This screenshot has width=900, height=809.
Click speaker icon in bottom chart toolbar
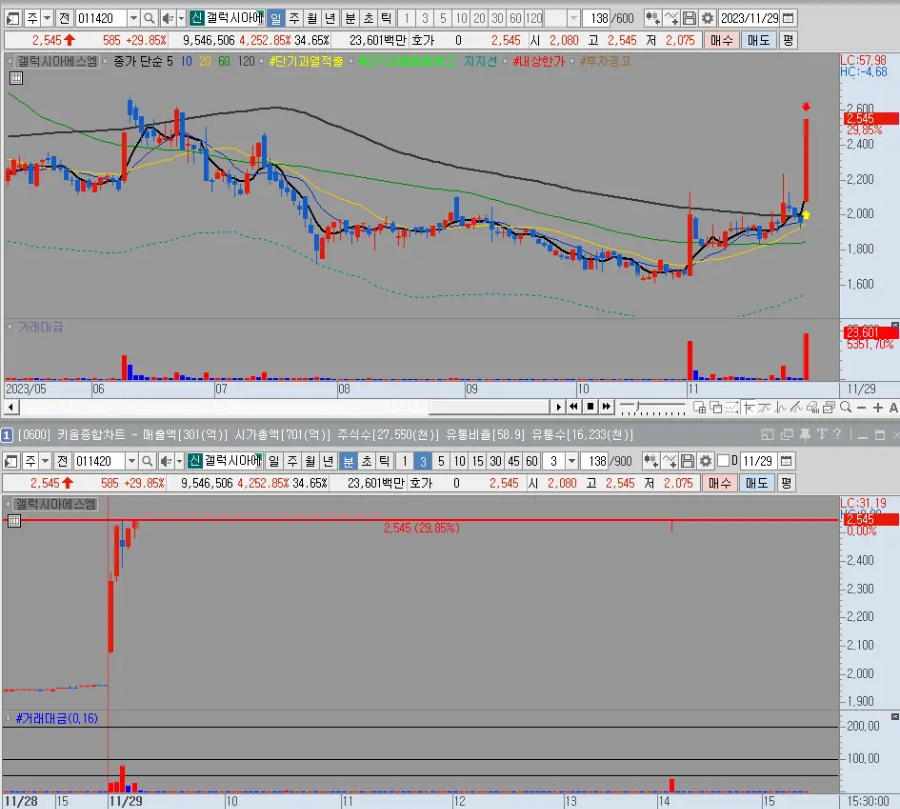[x=165, y=461]
